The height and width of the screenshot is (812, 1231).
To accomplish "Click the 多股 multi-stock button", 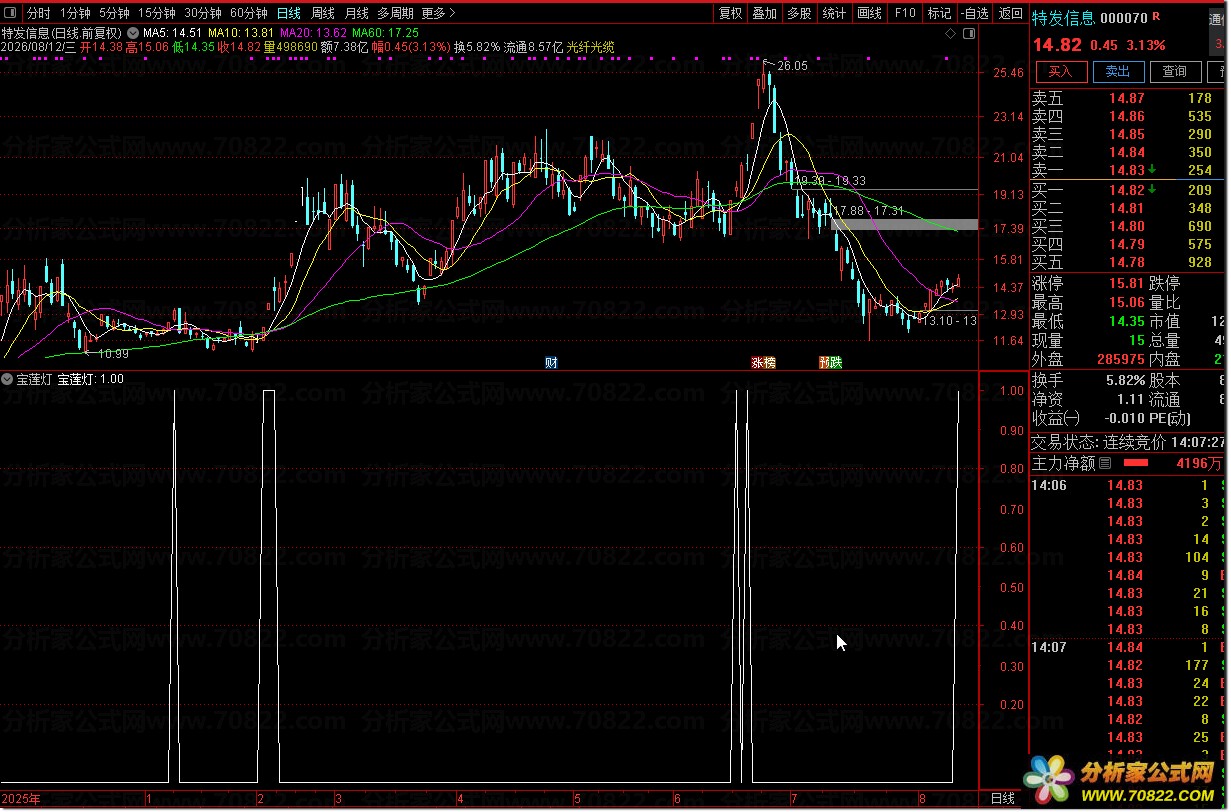I will (x=799, y=13).
